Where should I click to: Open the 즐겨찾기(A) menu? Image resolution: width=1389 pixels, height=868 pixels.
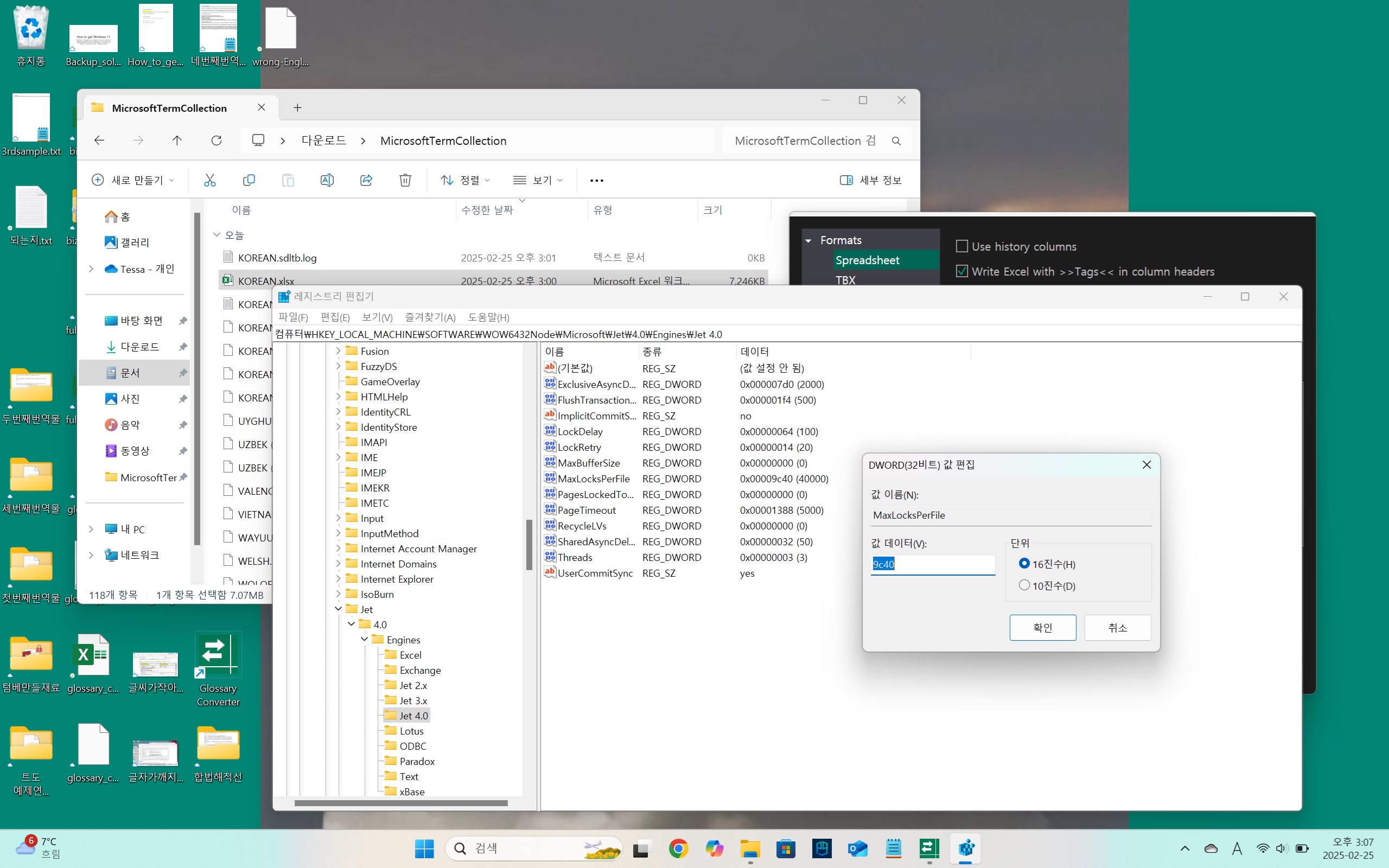(x=430, y=317)
